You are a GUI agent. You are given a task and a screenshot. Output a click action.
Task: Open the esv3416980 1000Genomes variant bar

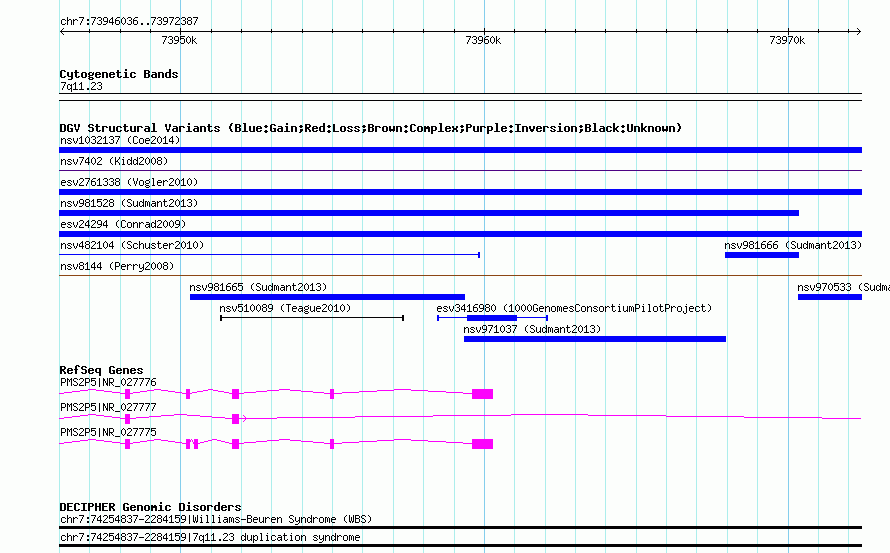point(492,318)
